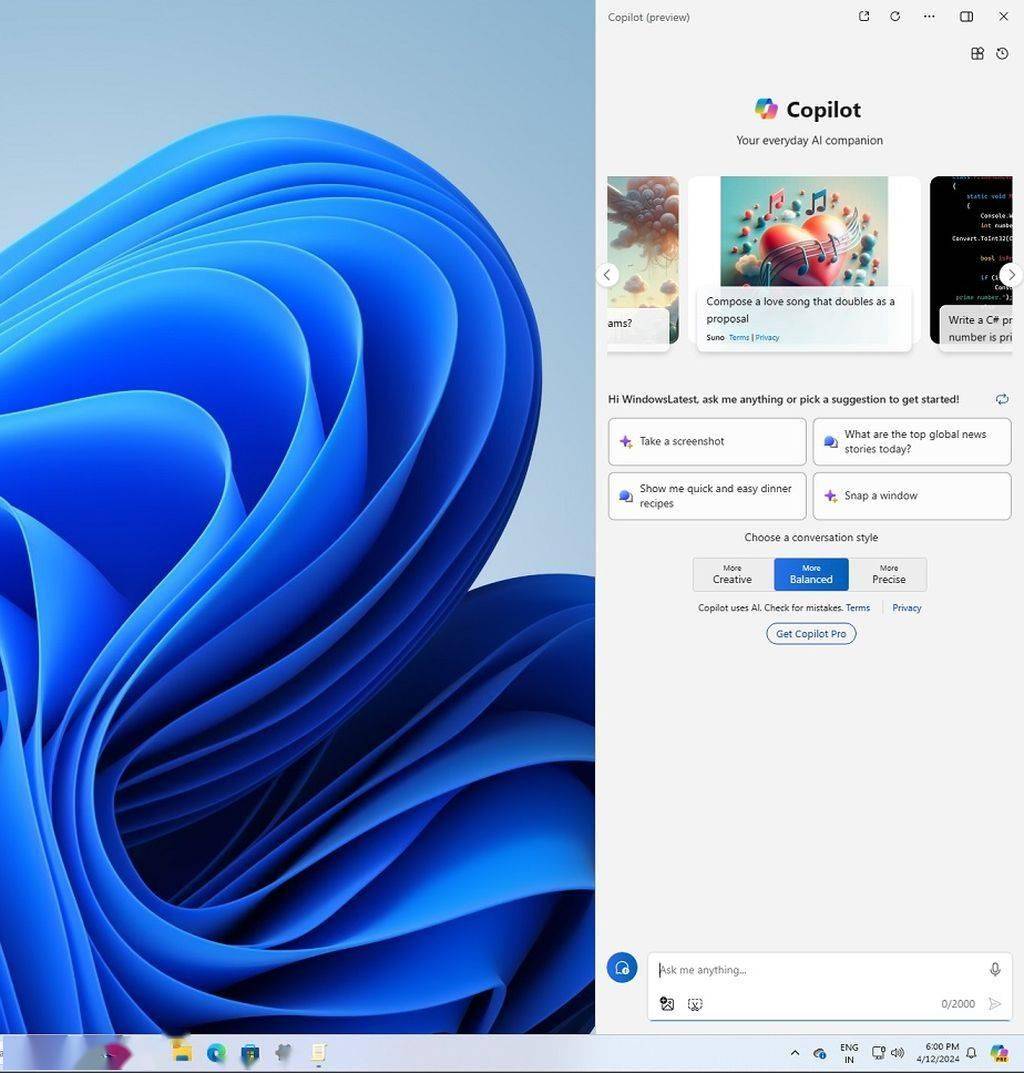Image resolution: width=1024 pixels, height=1073 pixels.
Task: Open the three-dots more options menu
Action: [929, 17]
